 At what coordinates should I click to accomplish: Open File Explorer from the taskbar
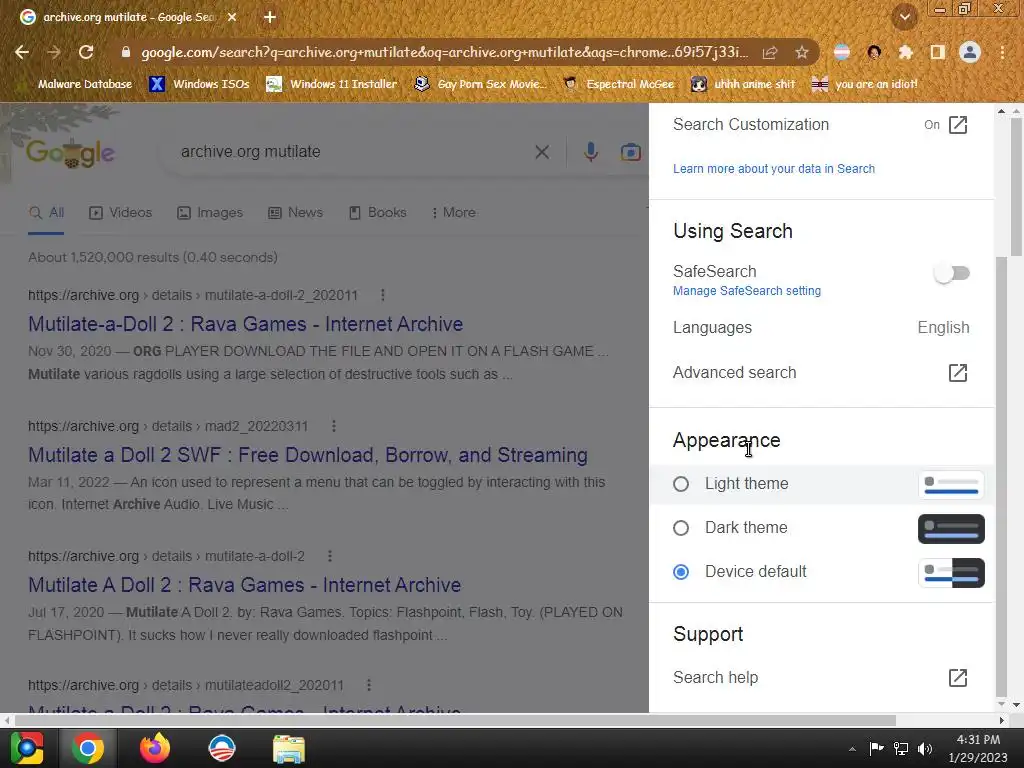tap(289, 748)
